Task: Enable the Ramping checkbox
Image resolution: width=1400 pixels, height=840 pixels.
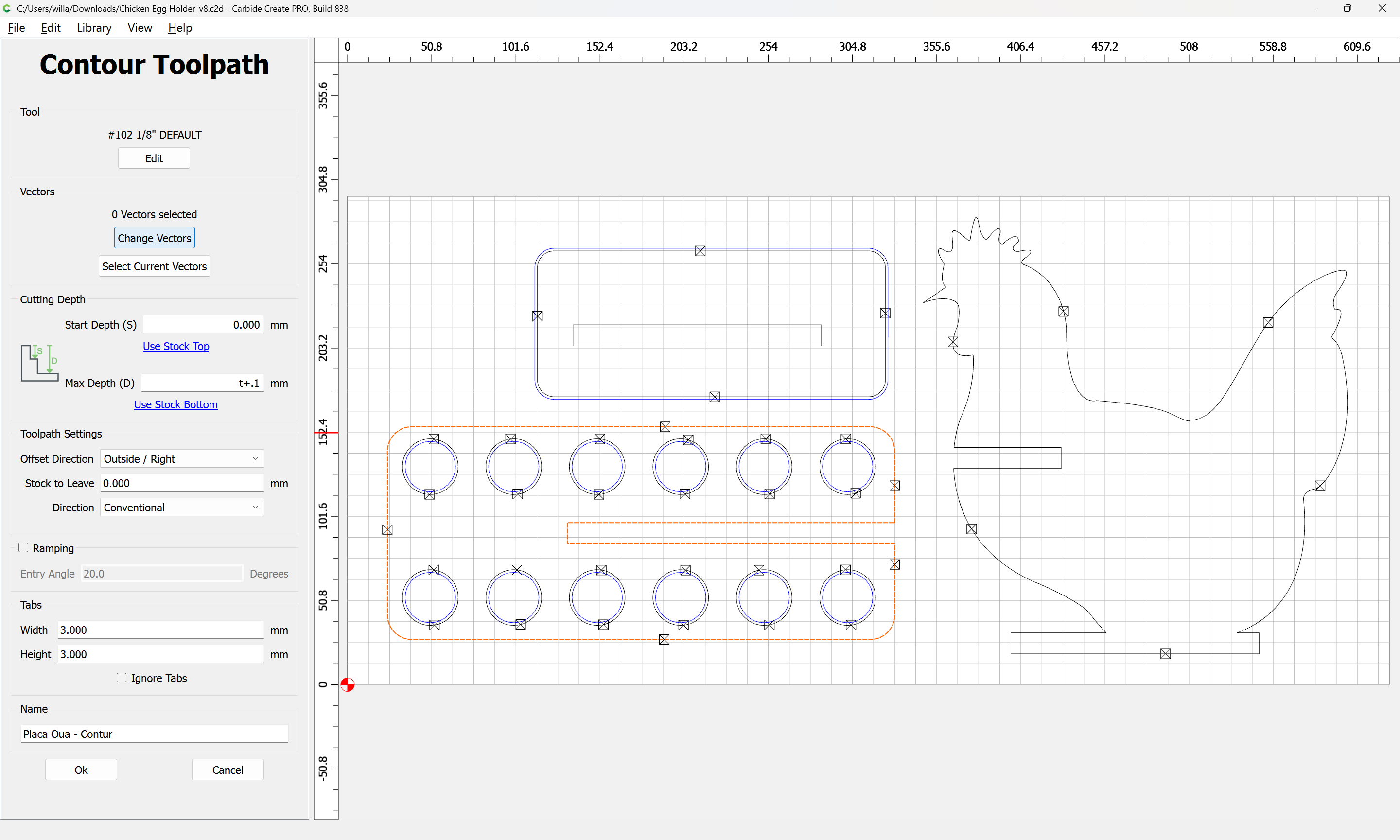Action: [23, 547]
